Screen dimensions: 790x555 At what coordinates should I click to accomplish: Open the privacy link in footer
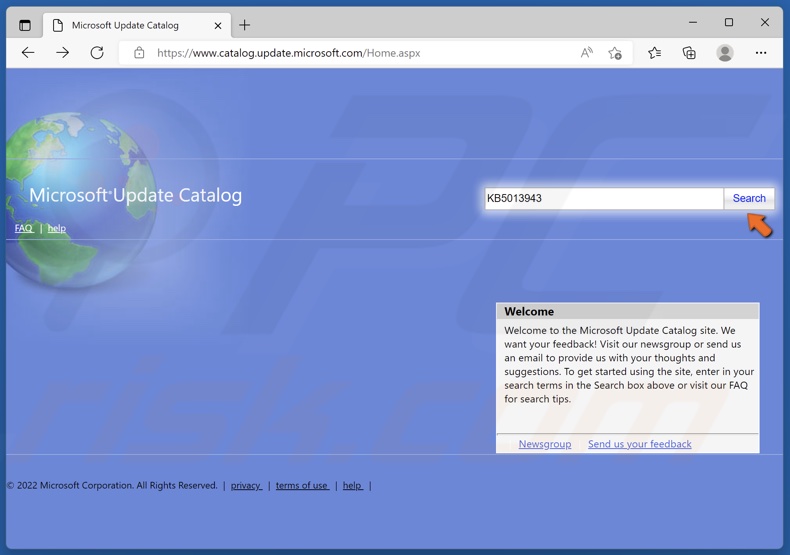(x=246, y=485)
